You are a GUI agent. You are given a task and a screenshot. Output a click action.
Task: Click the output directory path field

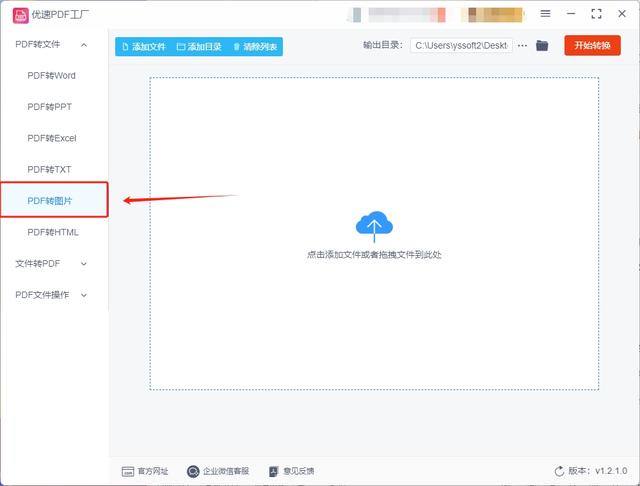[x=461, y=46]
